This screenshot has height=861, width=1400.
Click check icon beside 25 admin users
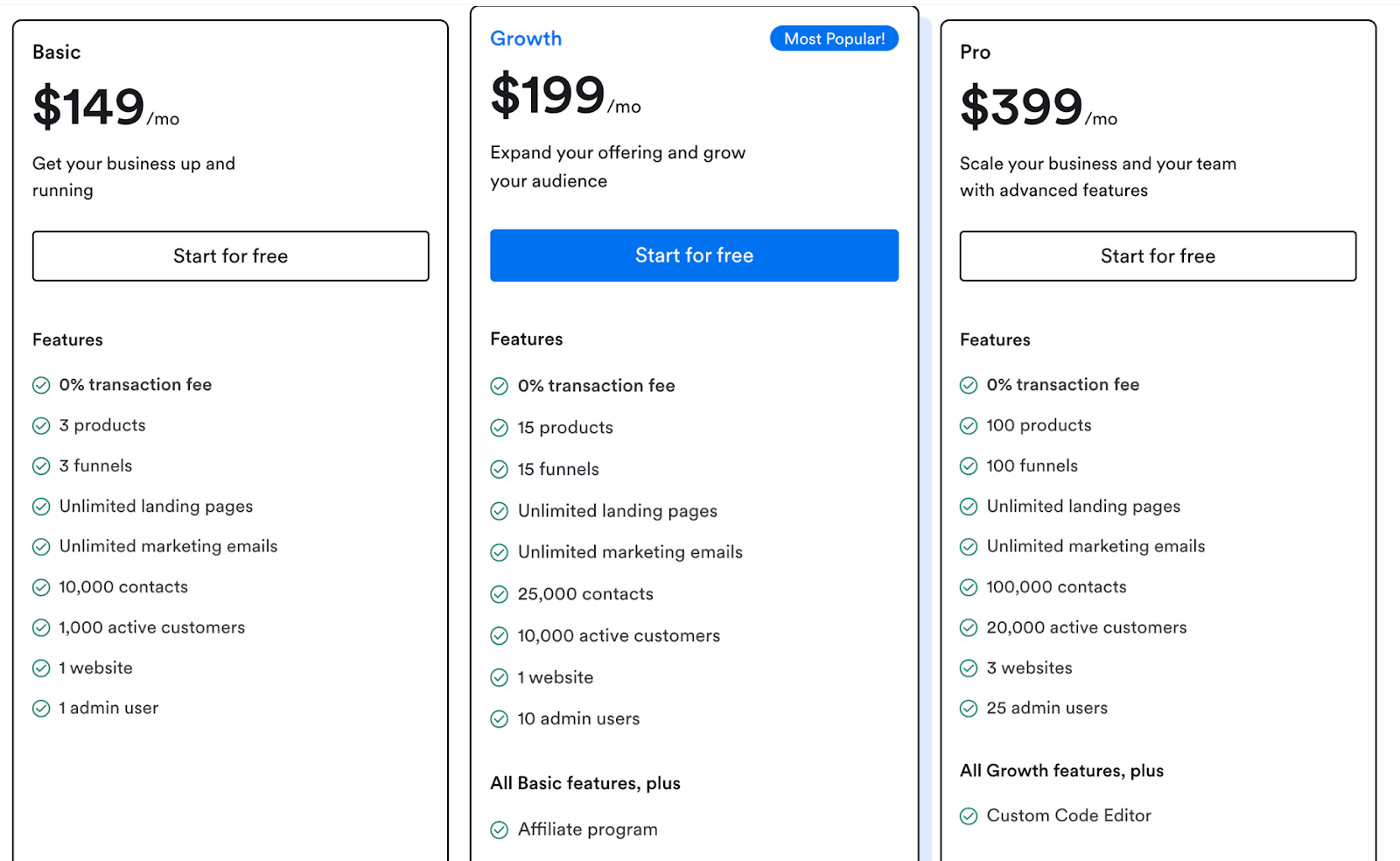[x=968, y=709]
